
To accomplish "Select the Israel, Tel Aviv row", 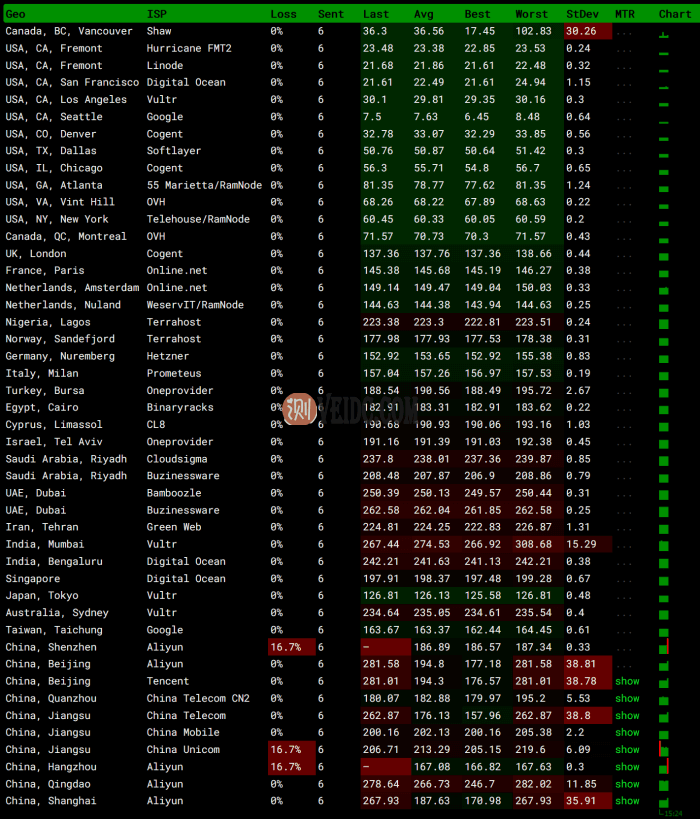I will [350, 441].
